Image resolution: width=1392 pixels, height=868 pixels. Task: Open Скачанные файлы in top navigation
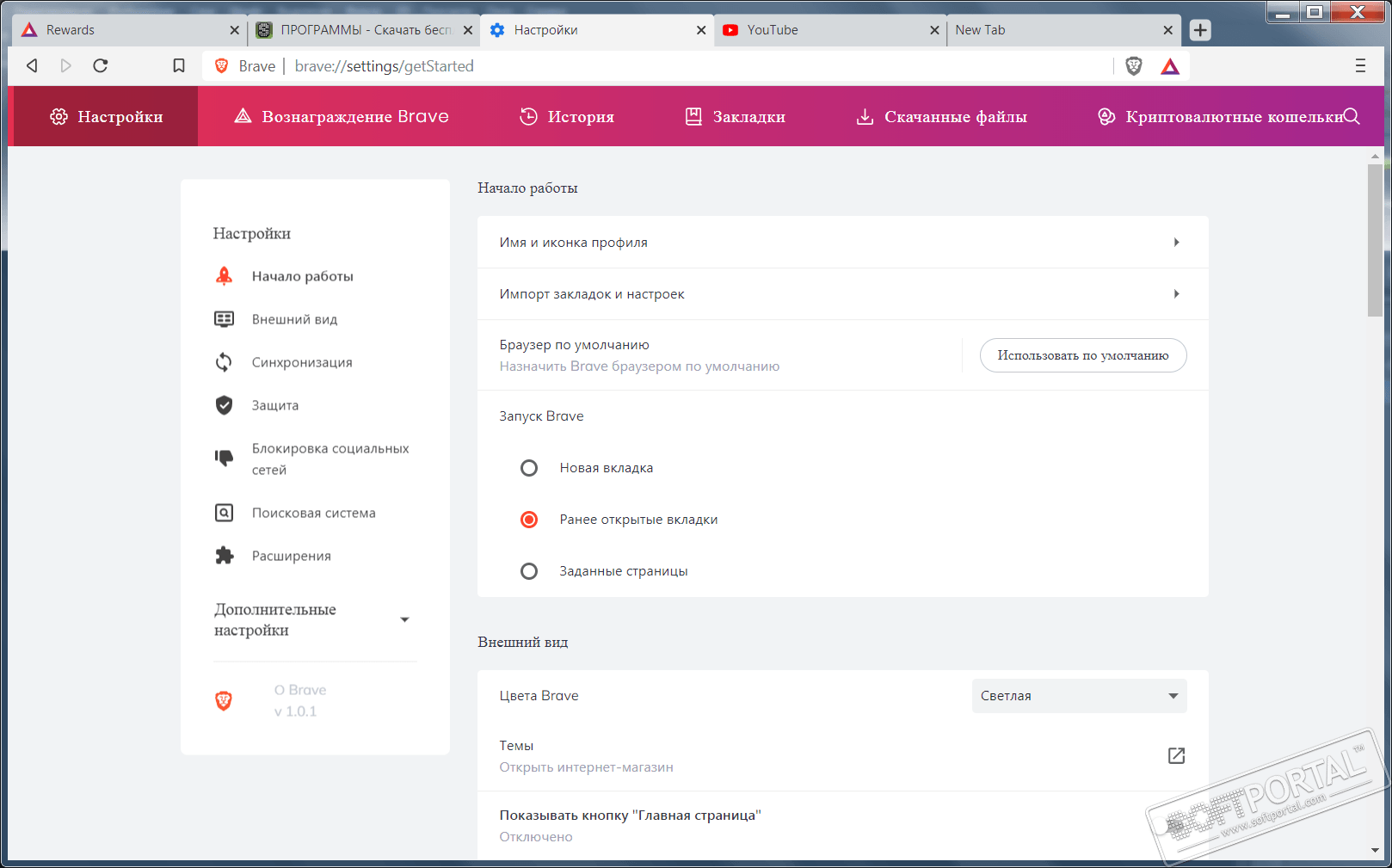pyautogui.click(x=941, y=116)
